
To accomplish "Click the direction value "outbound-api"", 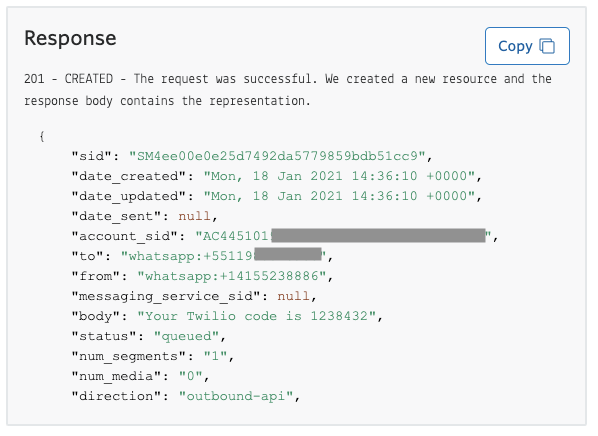I will 236,396.
